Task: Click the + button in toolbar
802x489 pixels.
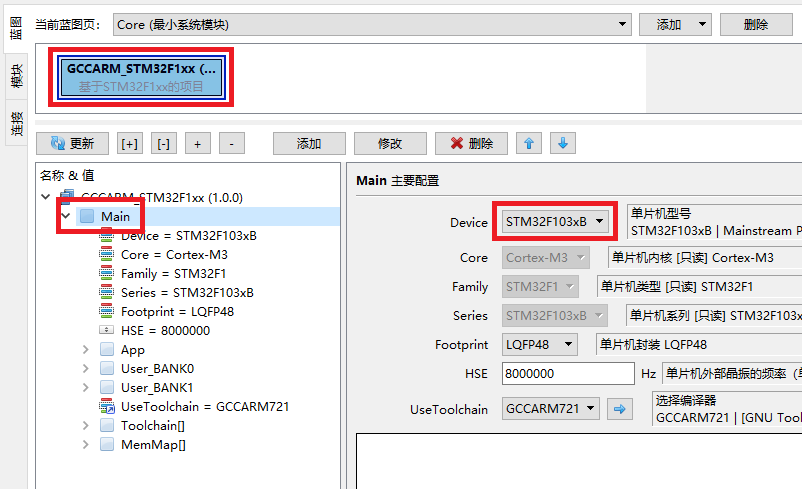Action: click(197, 144)
